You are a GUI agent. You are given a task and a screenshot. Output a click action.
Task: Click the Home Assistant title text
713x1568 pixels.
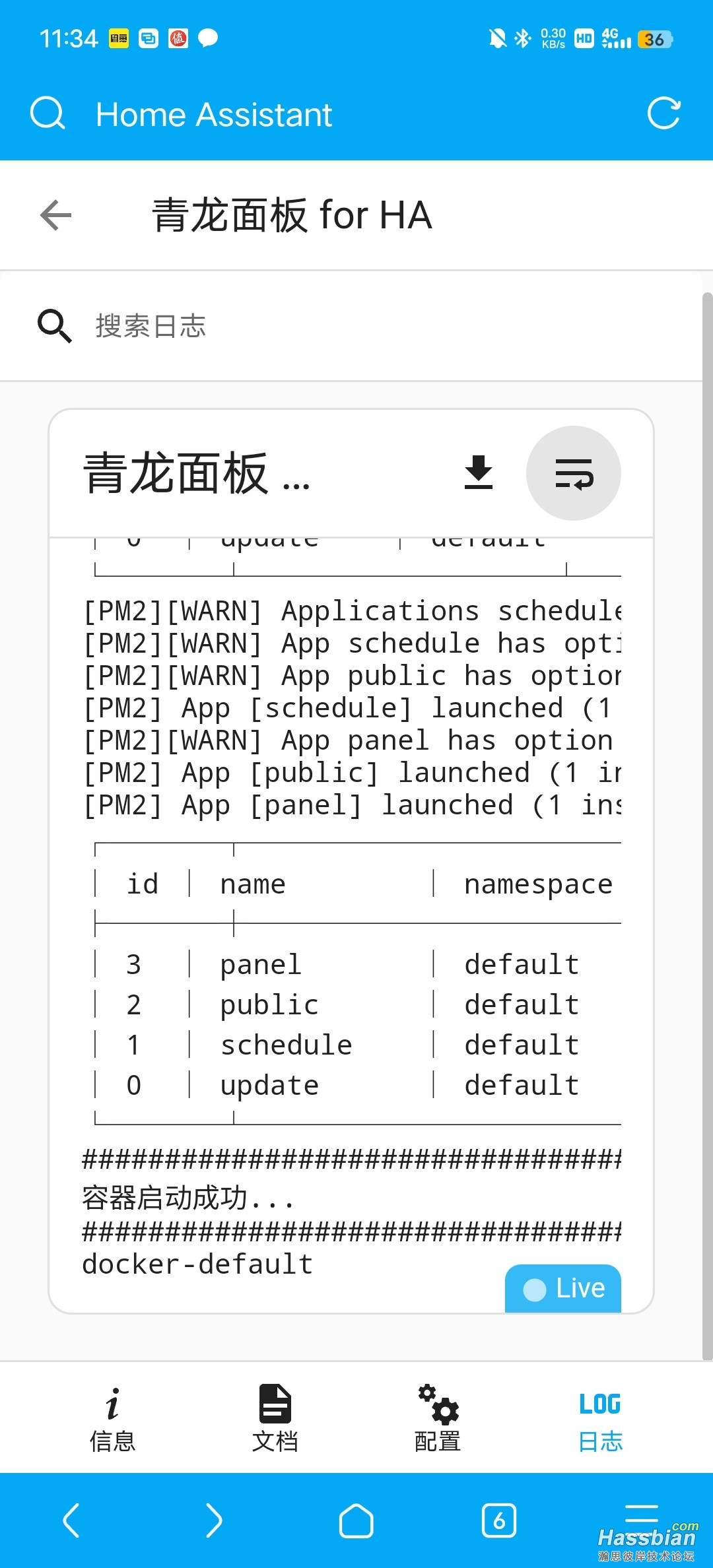point(214,114)
